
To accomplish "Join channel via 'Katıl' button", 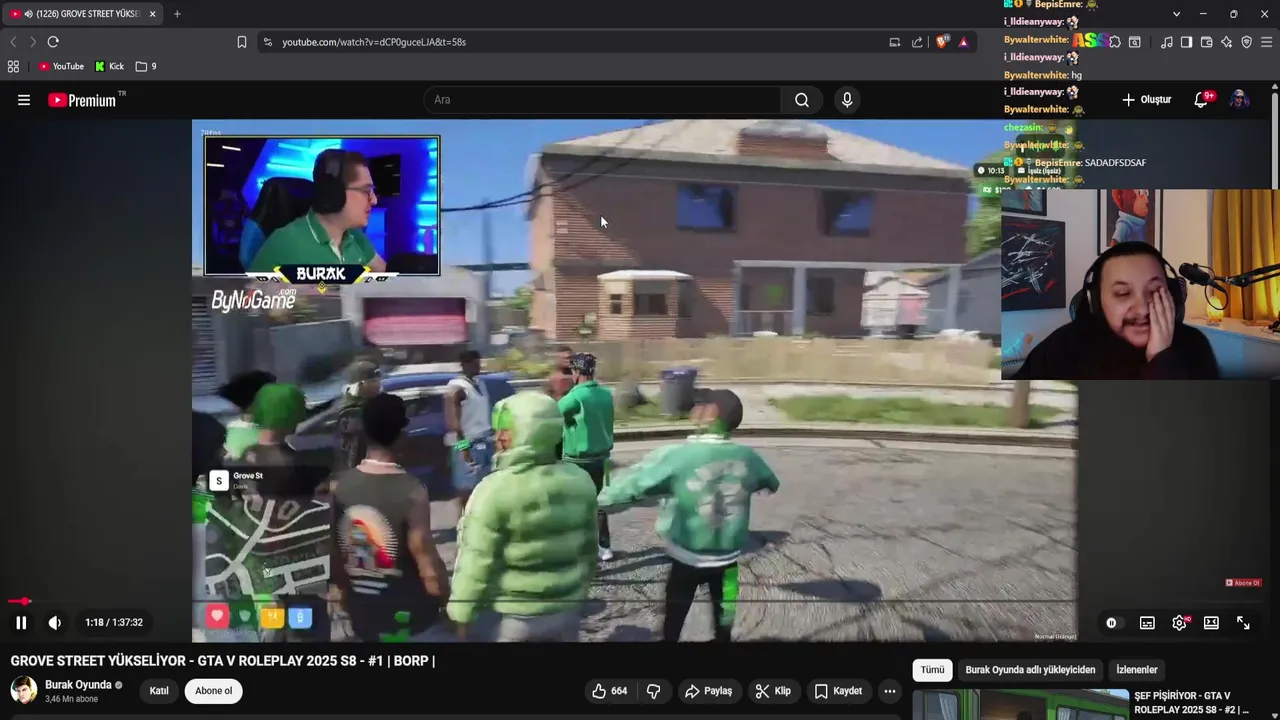I will pyautogui.click(x=159, y=691).
